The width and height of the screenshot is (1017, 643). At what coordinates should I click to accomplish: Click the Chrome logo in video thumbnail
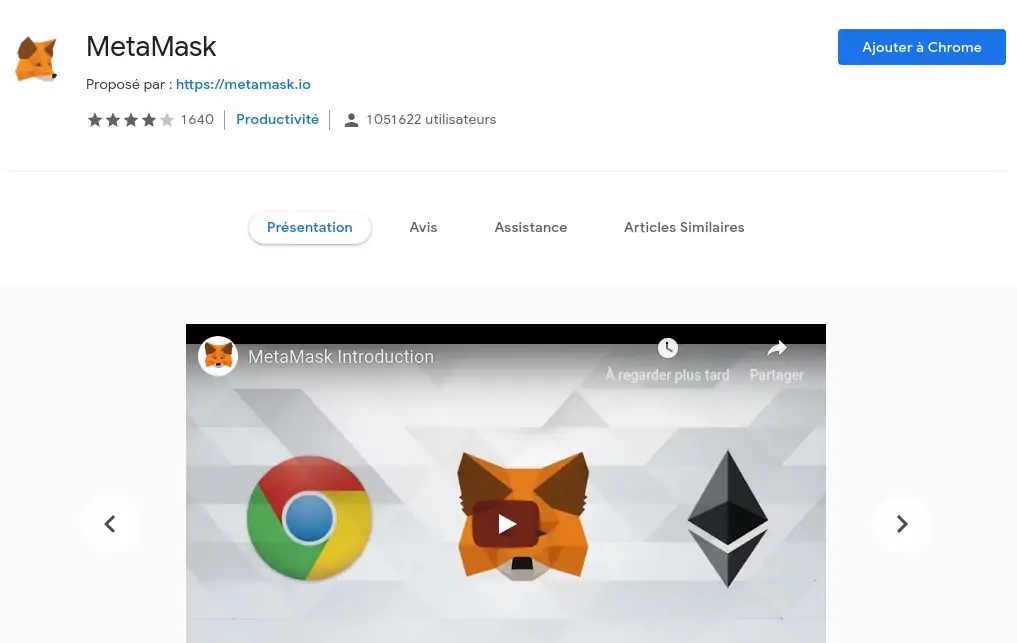(x=309, y=518)
